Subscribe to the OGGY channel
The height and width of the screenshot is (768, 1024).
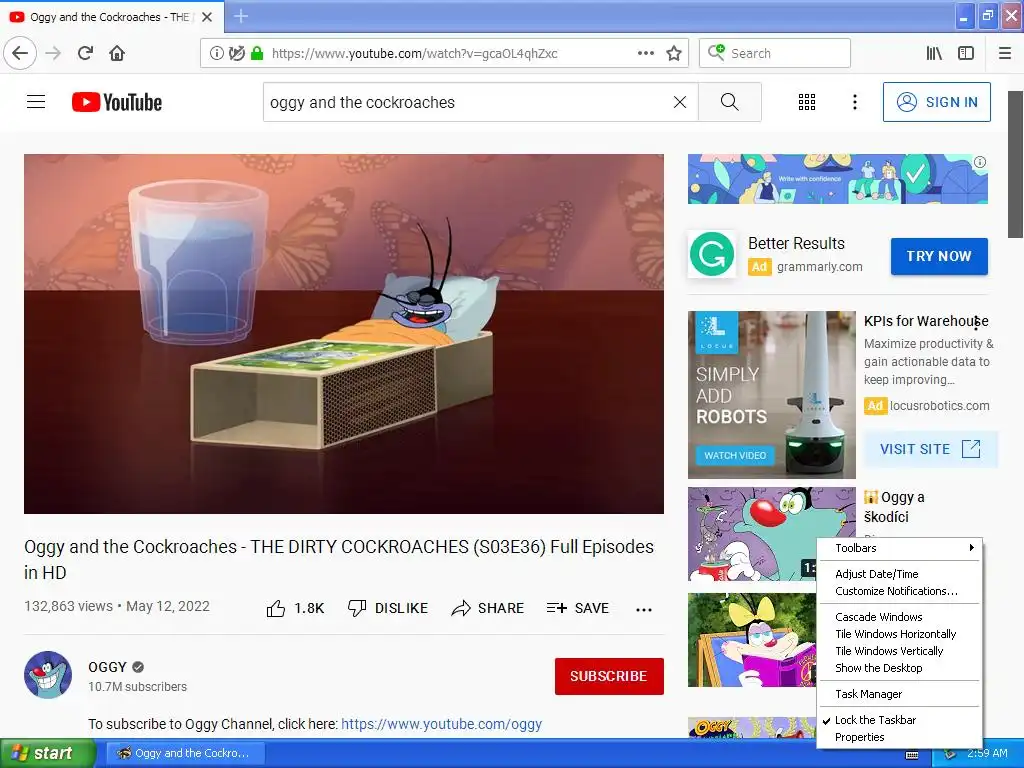coord(609,676)
